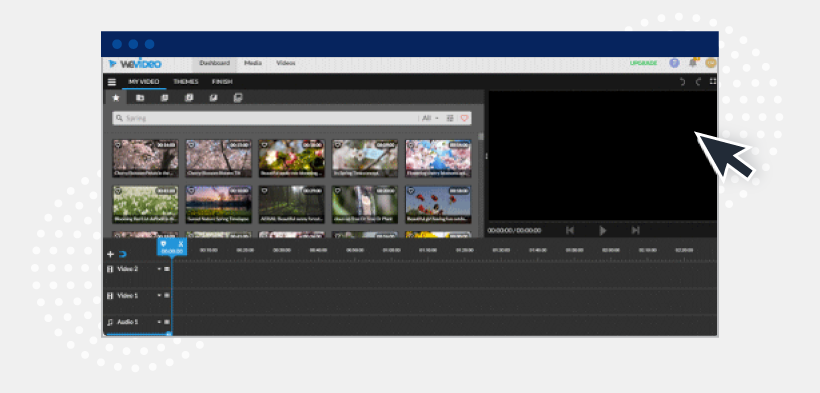820x393 pixels.
Task: Click the scissors split icon on the playhead
Action: point(181,244)
